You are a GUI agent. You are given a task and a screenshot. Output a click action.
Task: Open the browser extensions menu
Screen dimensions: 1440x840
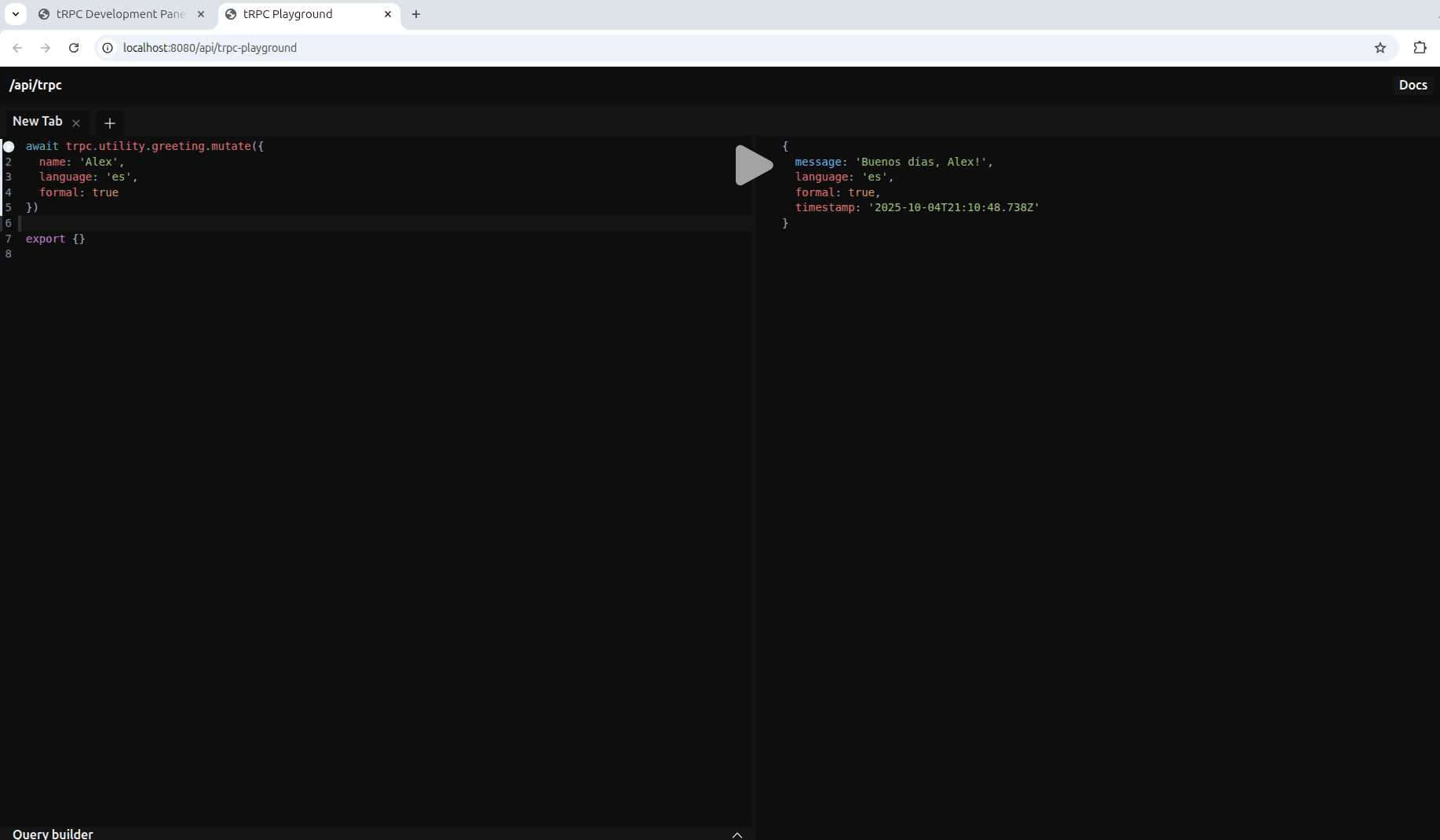1420,48
